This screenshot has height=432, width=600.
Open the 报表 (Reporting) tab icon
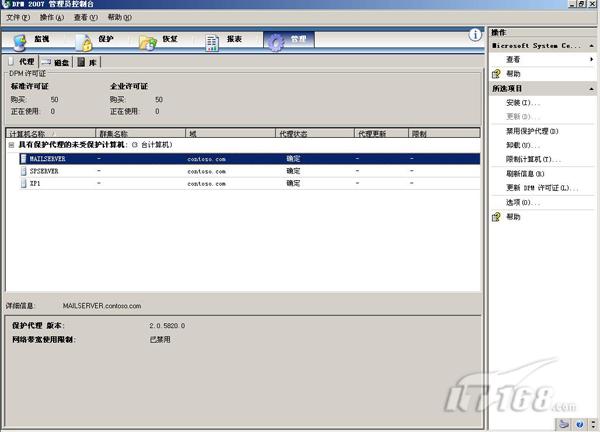point(212,43)
